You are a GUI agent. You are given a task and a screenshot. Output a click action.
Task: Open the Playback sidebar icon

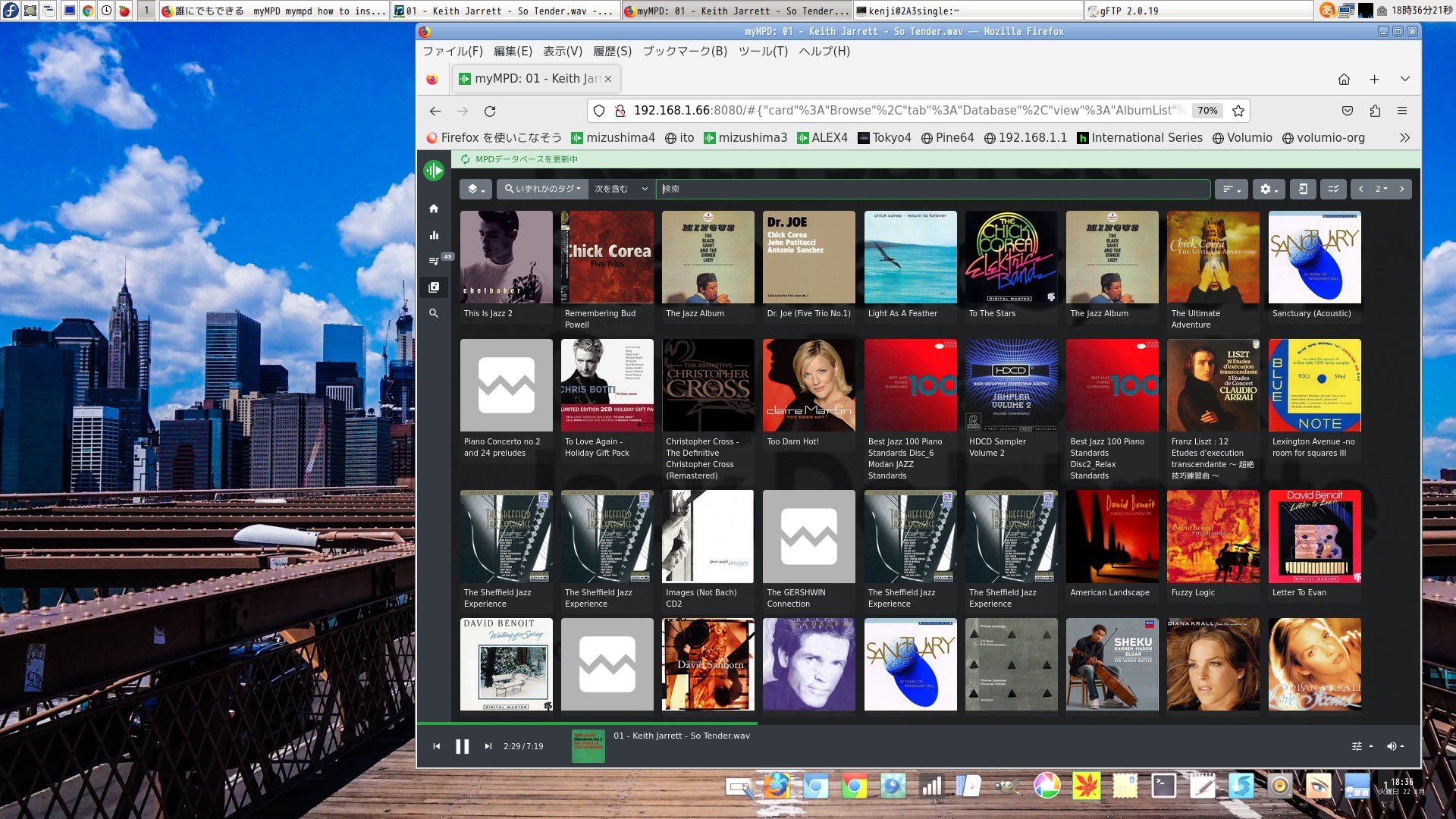point(434,235)
